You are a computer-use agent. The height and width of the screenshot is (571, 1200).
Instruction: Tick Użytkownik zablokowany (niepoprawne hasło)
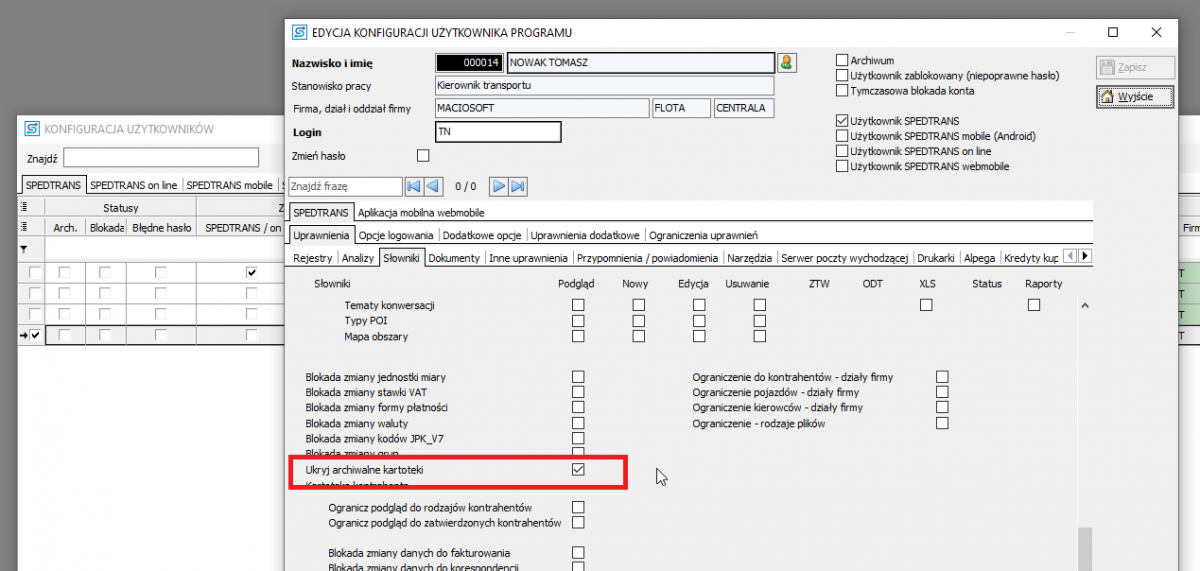point(842,75)
